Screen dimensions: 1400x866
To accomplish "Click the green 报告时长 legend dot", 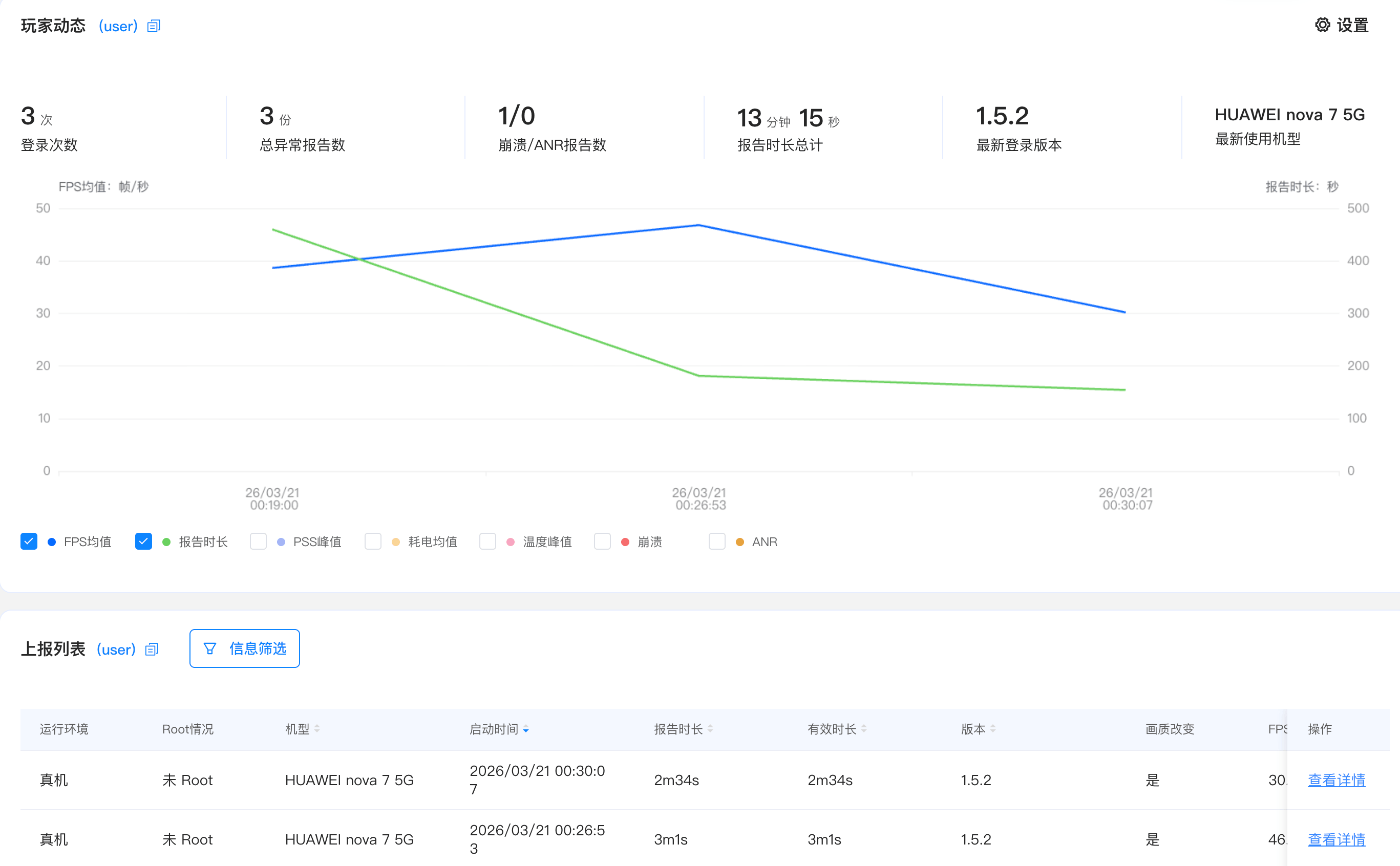I will pos(166,542).
